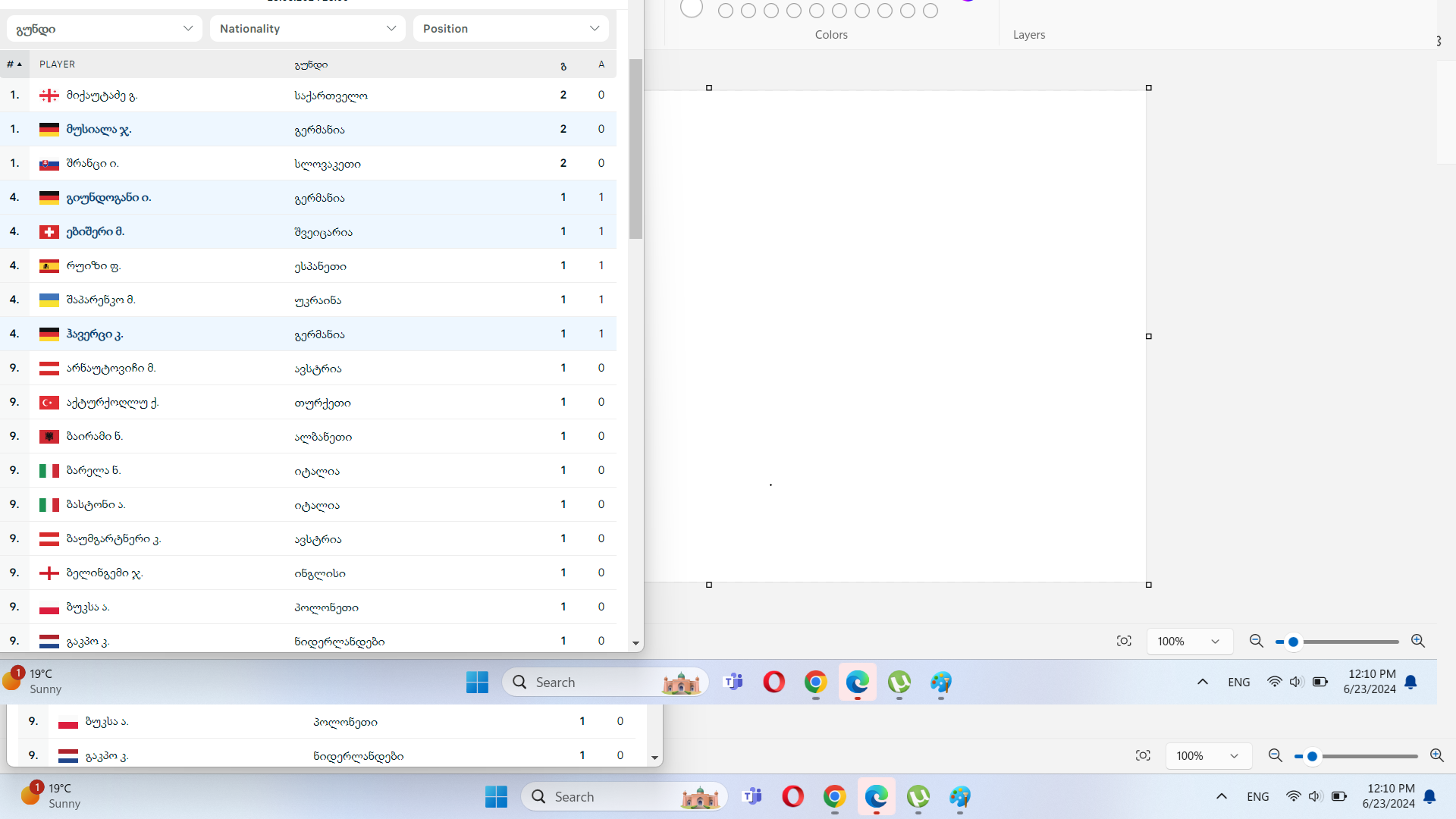Click the A assists column header

click(x=601, y=64)
